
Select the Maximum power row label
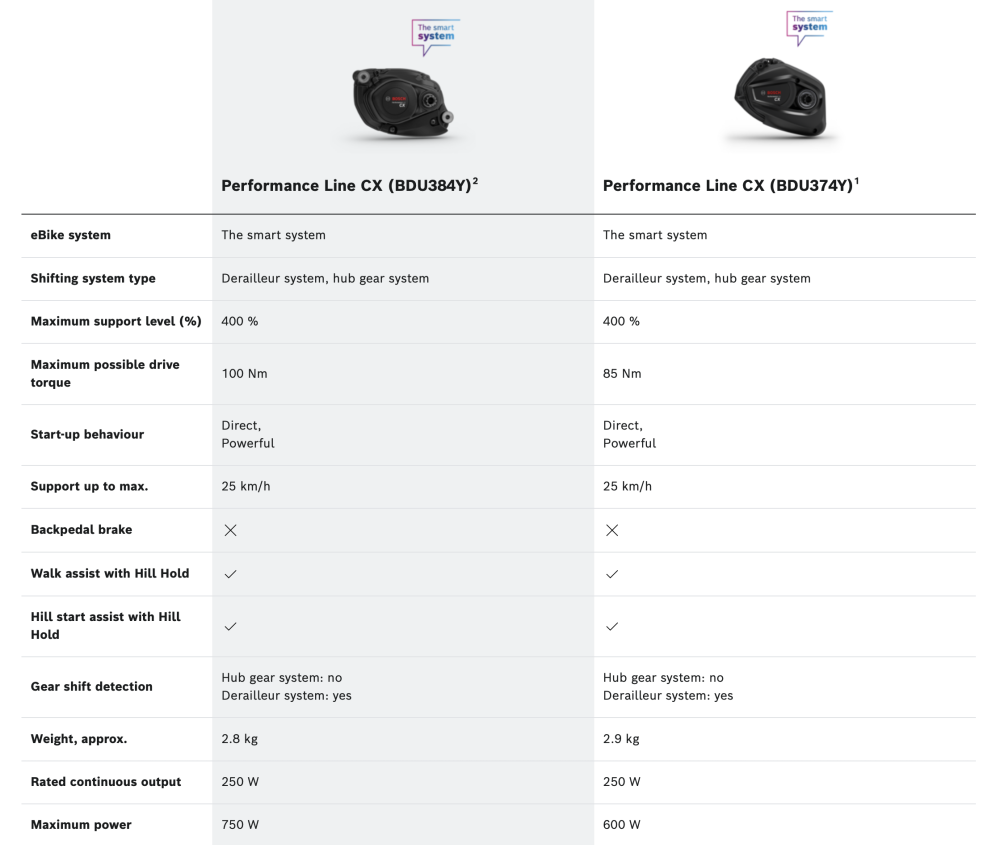point(81,825)
